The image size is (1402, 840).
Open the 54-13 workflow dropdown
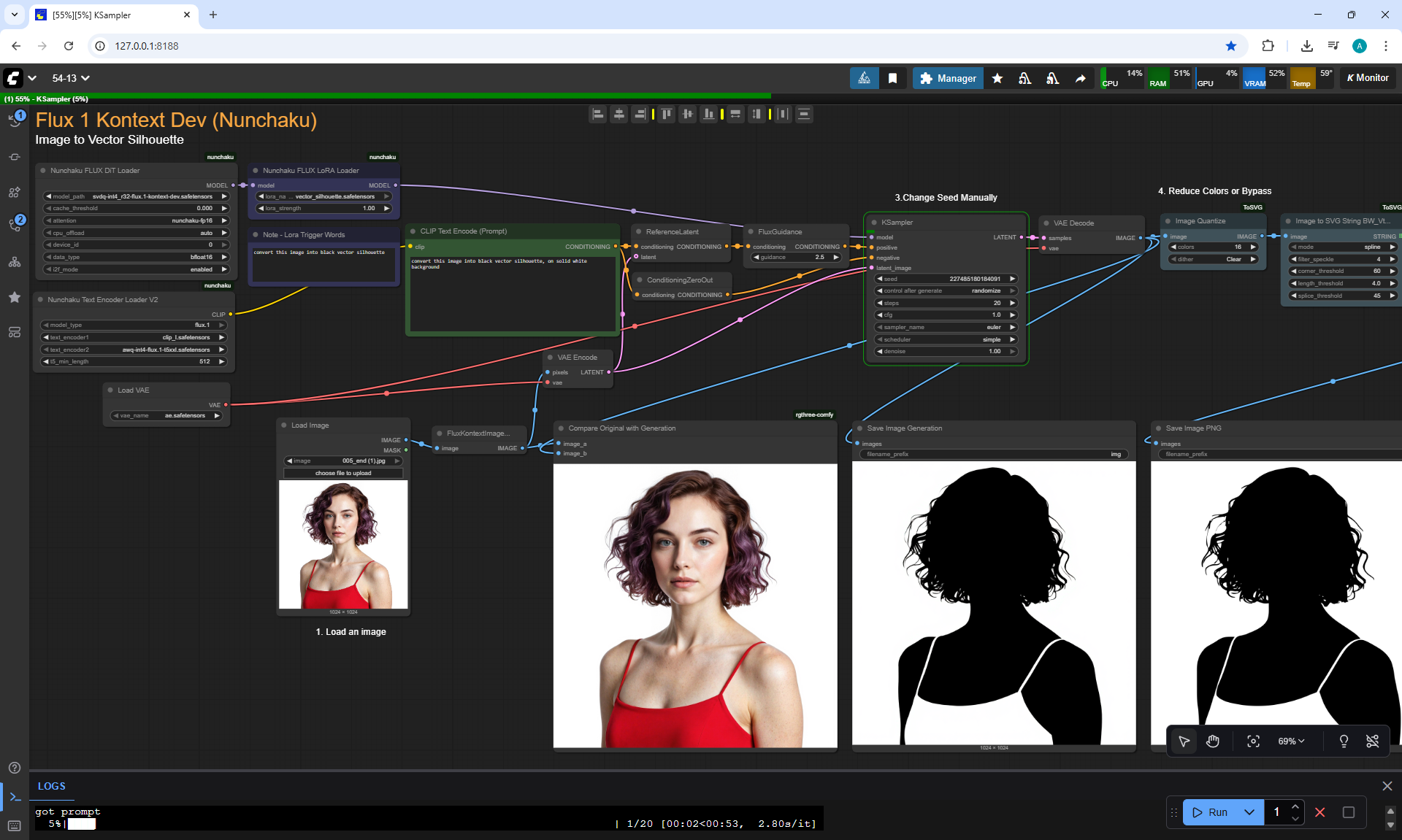[x=71, y=78]
